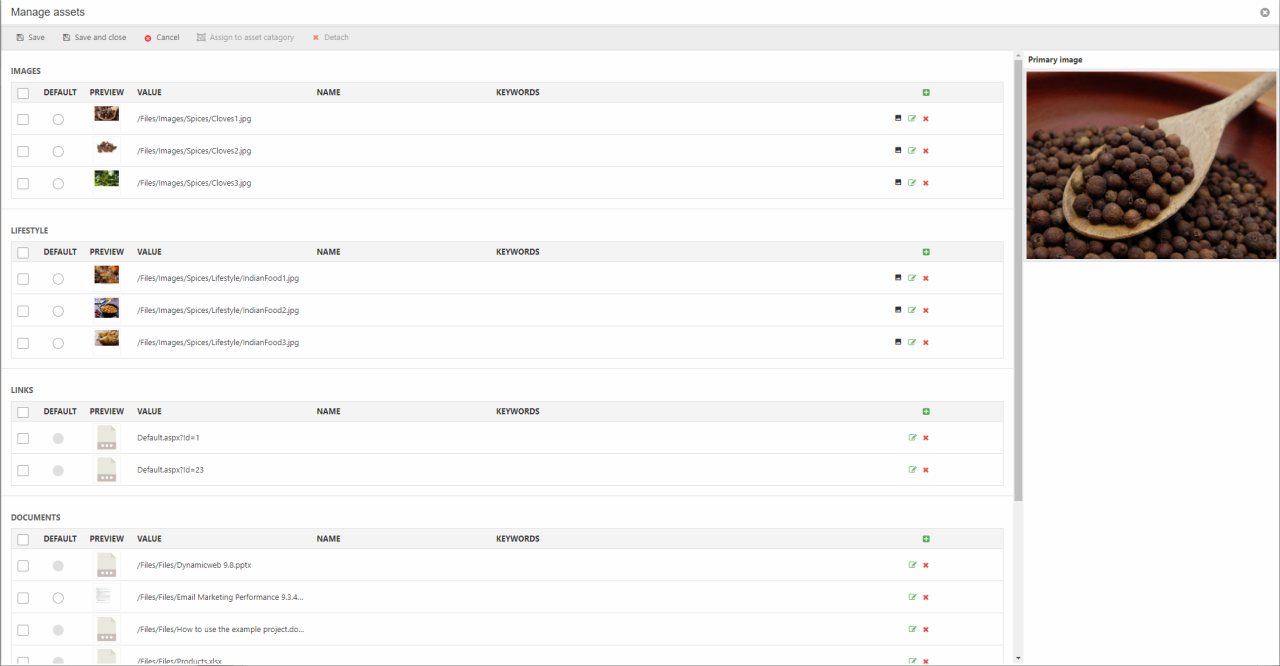Edit the IndianFood2.jpg asset
The width and height of the screenshot is (1280, 666).
pos(912,310)
